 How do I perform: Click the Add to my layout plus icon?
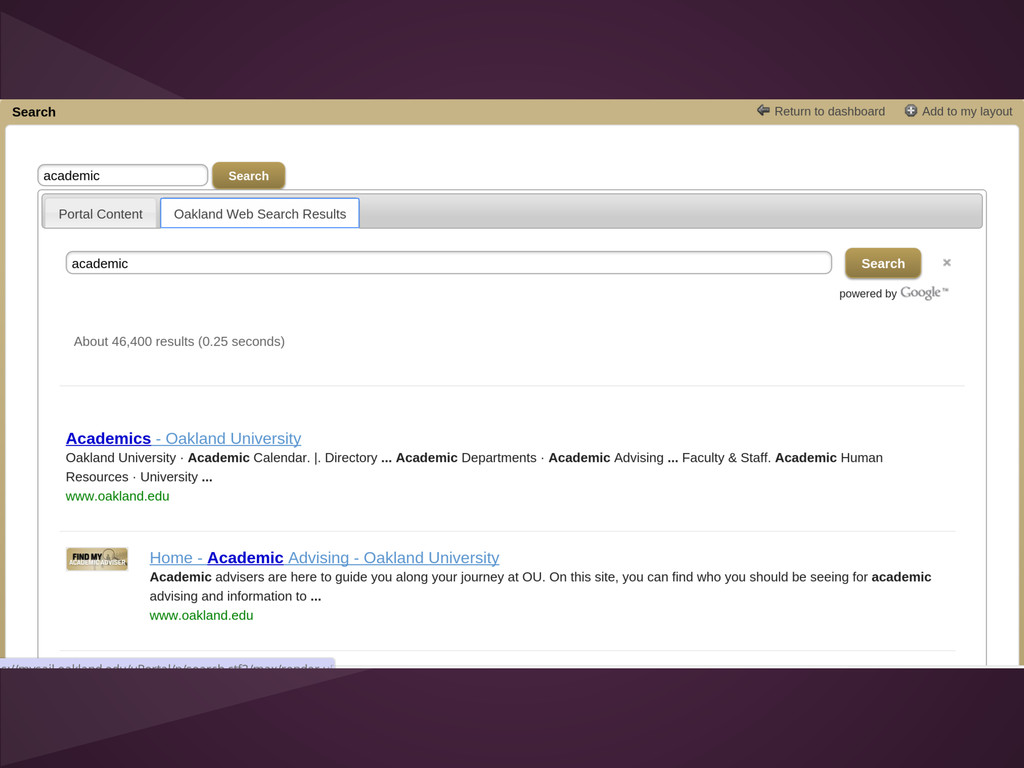(x=910, y=110)
